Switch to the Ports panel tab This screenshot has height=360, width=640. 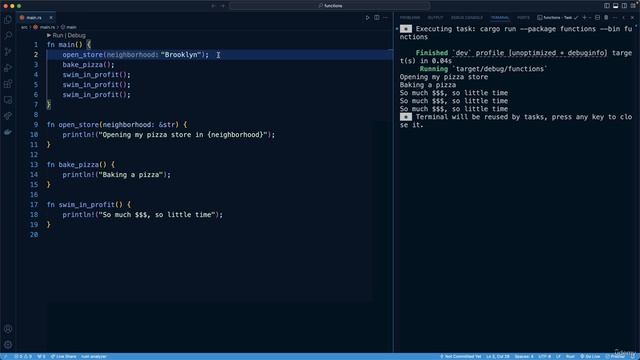coord(523,18)
